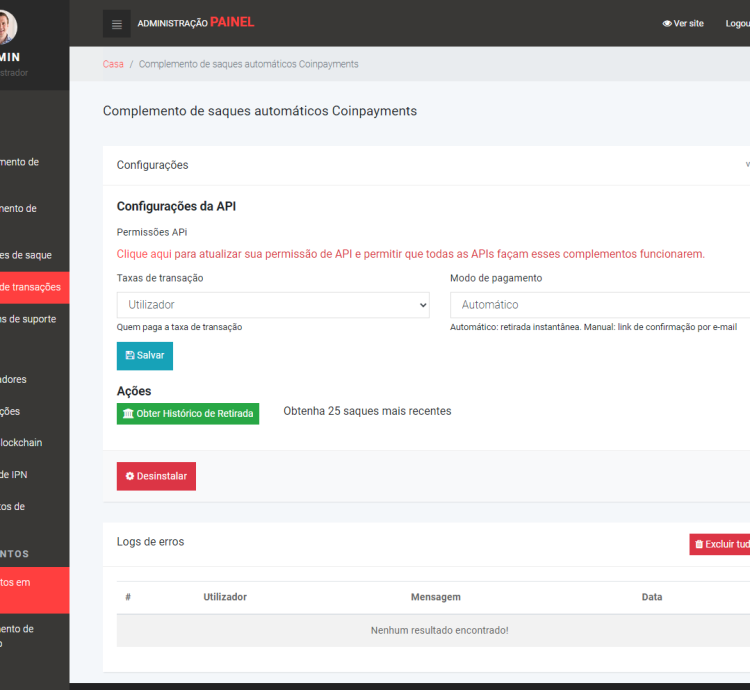
Task: Click the floppy disk icon on Salvar
Action: 130,356
